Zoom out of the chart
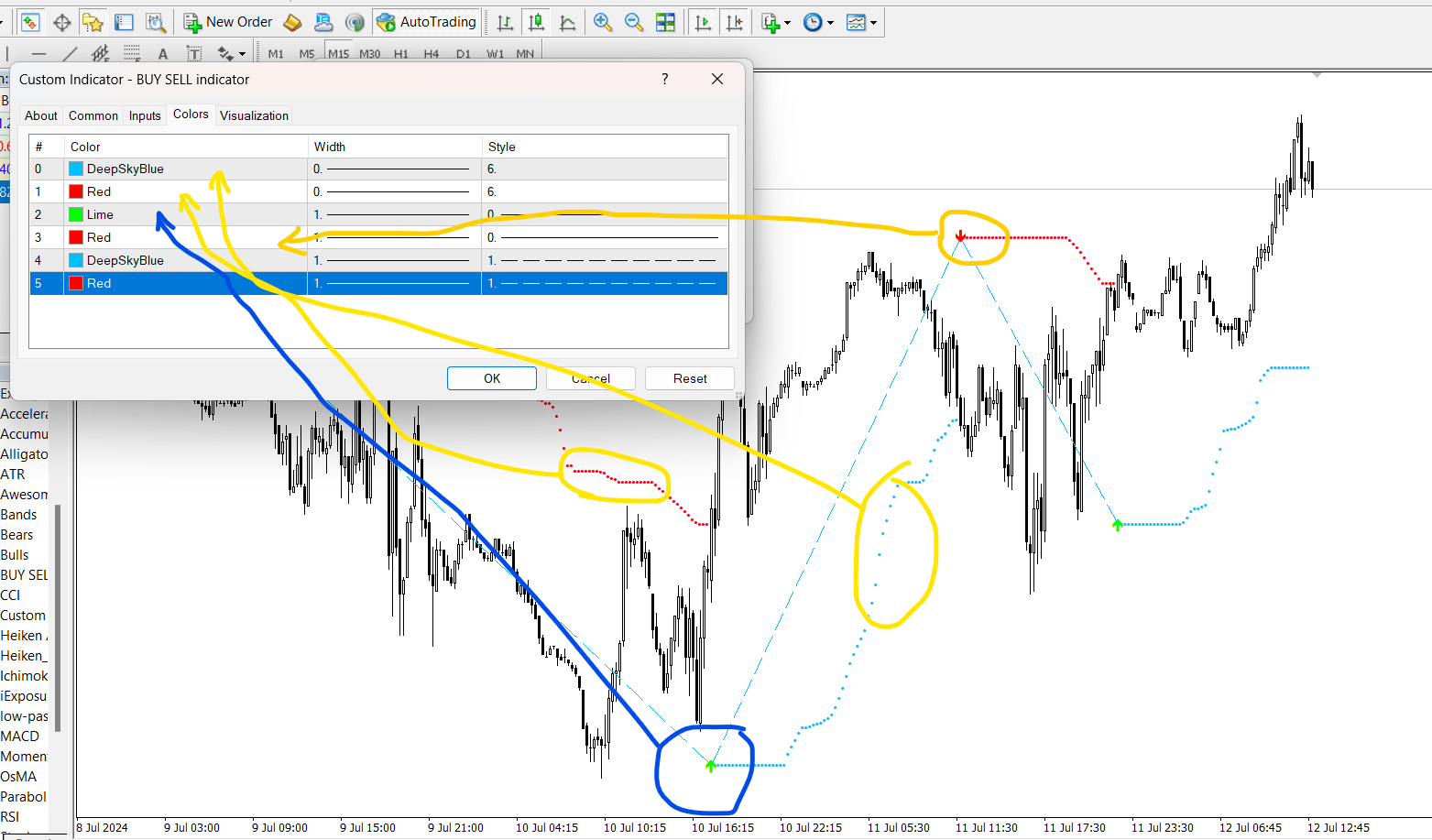This screenshot has width=1432, height=840. [634, 22]
